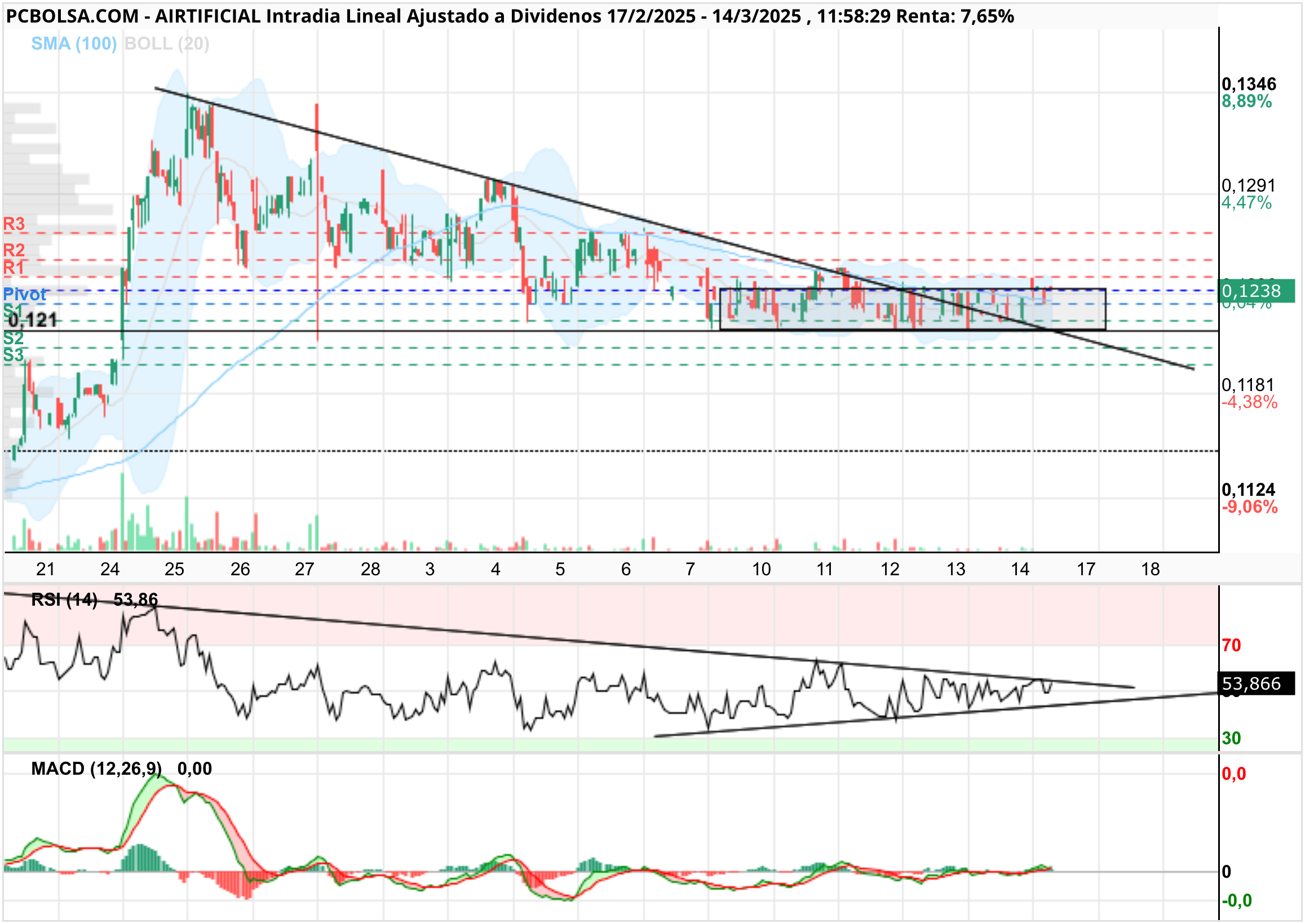Click the SMA (100) indicator label

(x=74, y=44)
